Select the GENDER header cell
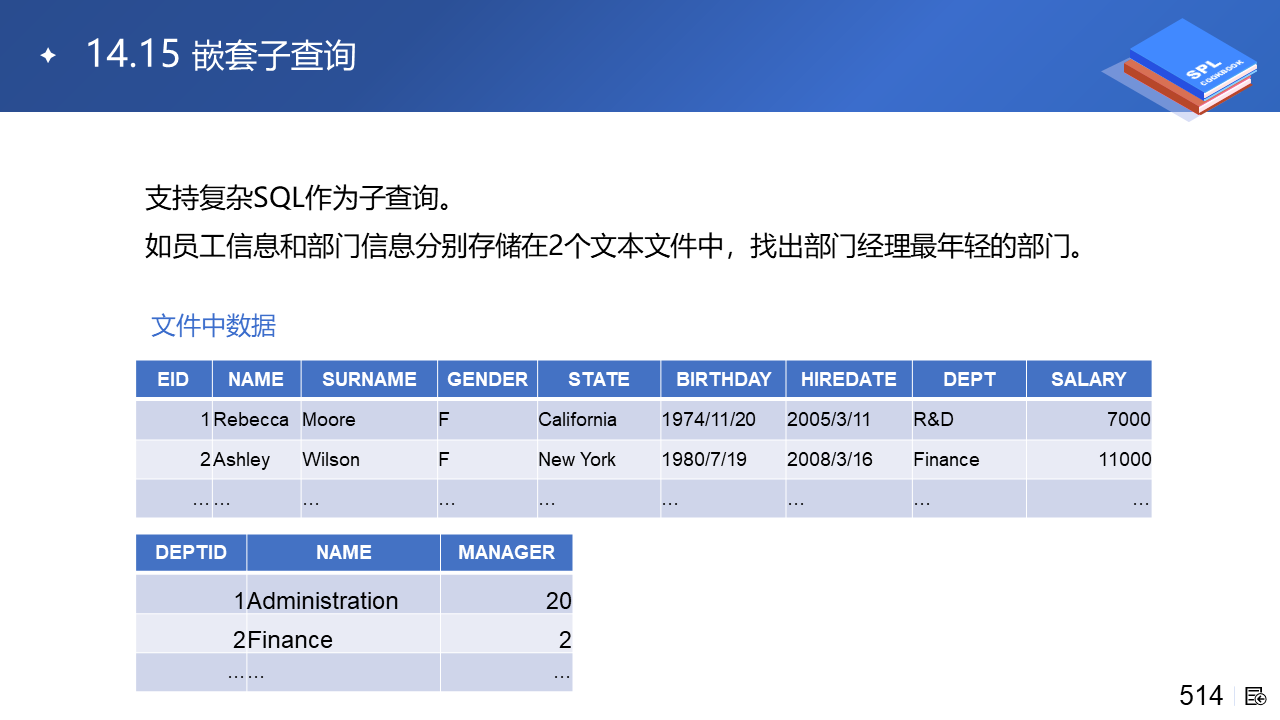 pos(487,379)
